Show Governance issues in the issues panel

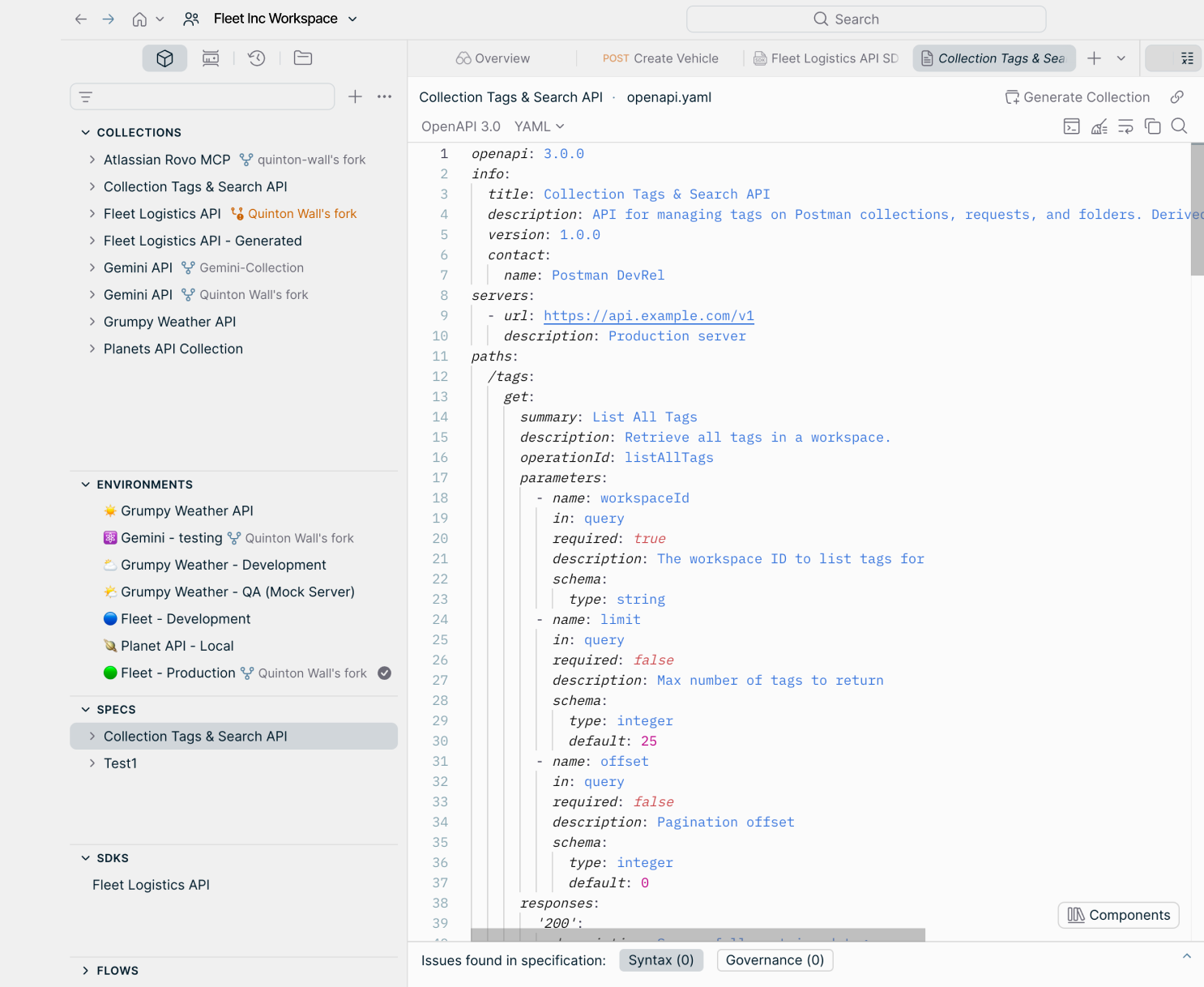(x=775, y=959)
